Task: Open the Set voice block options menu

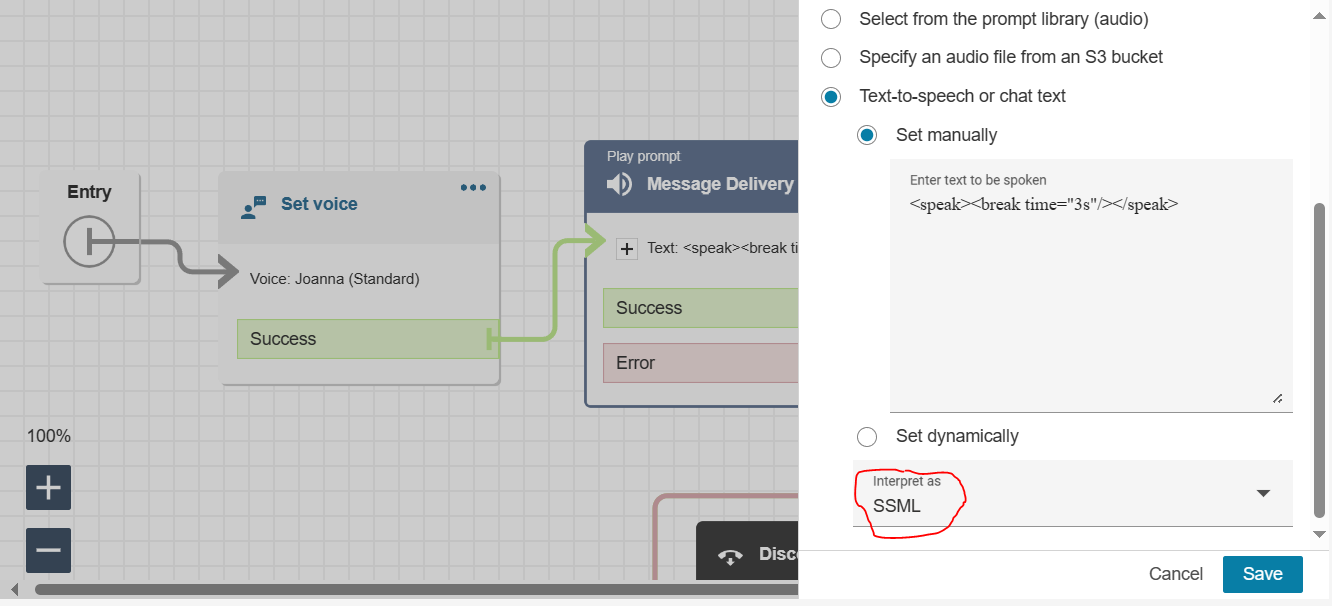Action: 473,188
